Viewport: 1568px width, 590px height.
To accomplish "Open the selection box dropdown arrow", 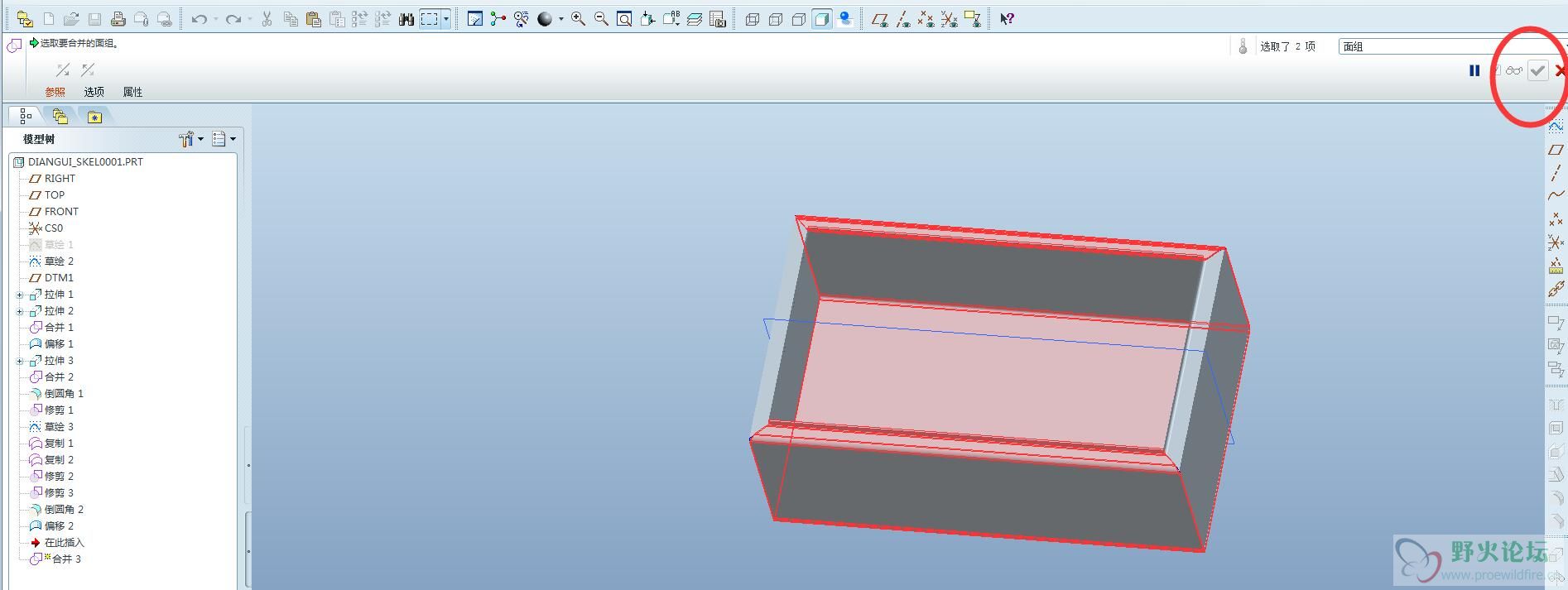I will [x=446, y=19].
